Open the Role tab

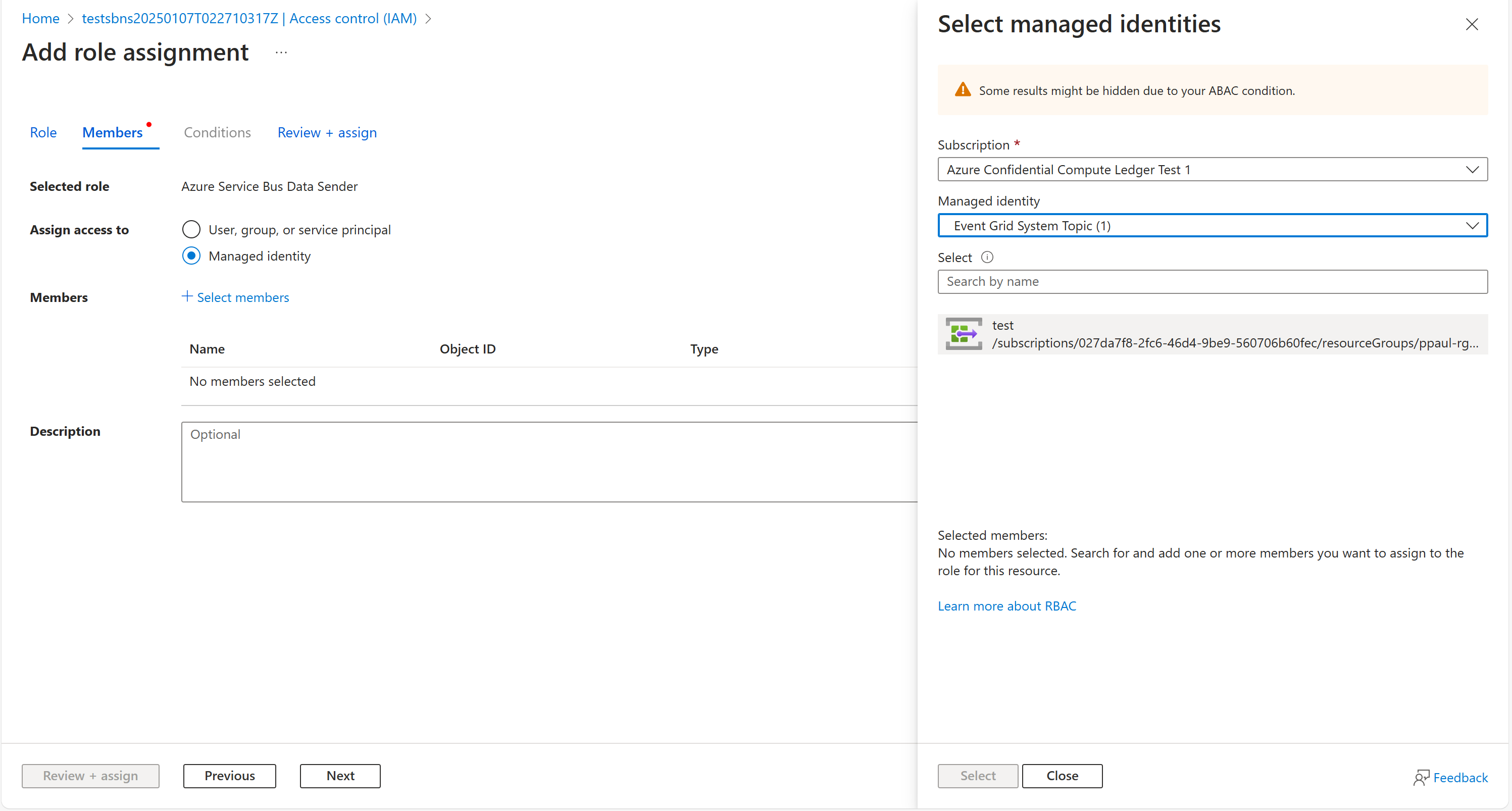(x=43, y=132)
